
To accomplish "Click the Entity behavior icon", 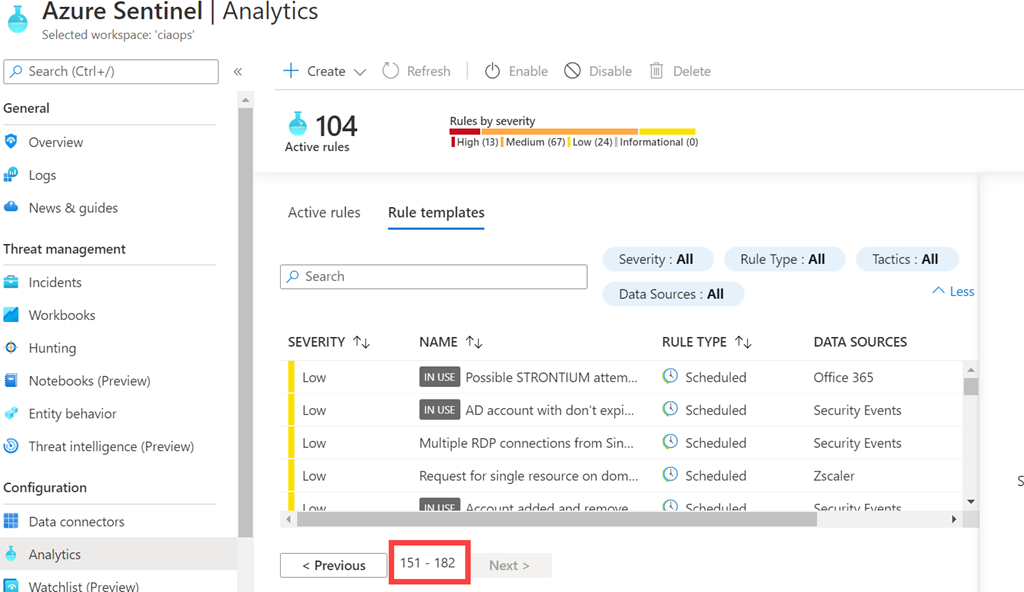I will point(11,414).
